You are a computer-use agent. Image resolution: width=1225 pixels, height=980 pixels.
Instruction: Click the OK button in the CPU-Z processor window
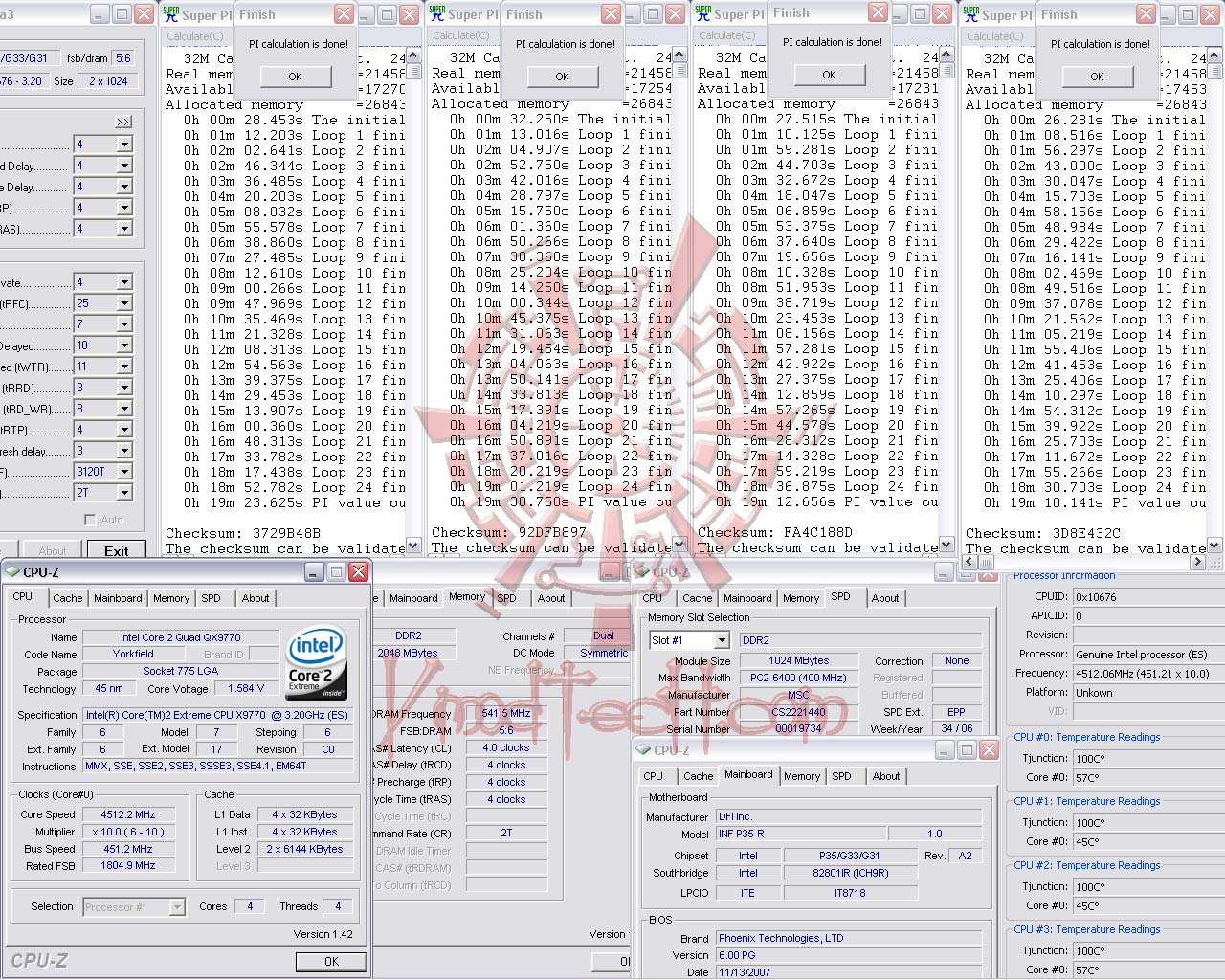[x=331, y=962]
